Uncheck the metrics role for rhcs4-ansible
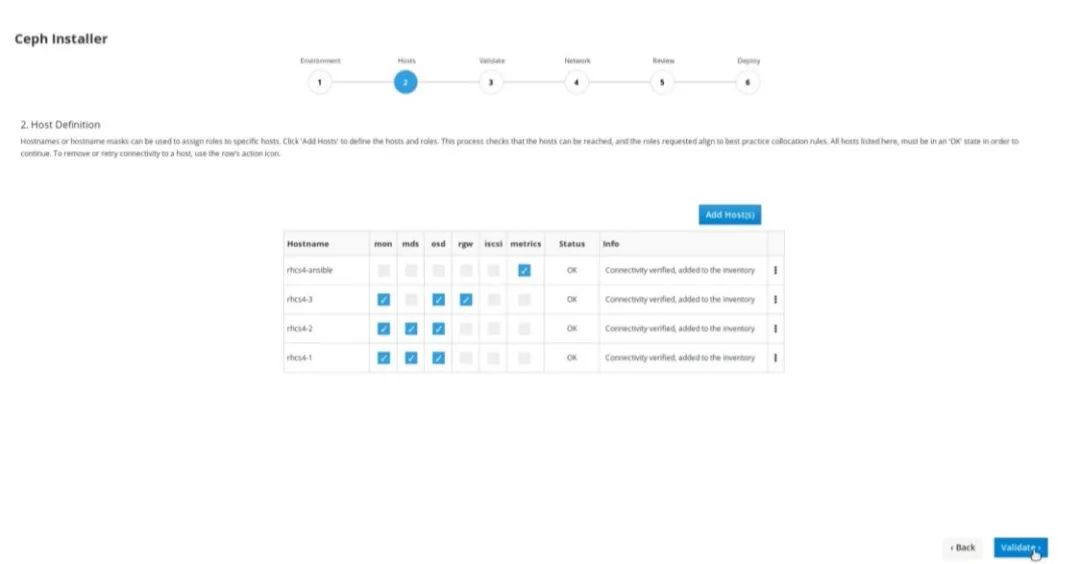The height and width of the screenshot is (564, 1080). click(x=524, y=271)
